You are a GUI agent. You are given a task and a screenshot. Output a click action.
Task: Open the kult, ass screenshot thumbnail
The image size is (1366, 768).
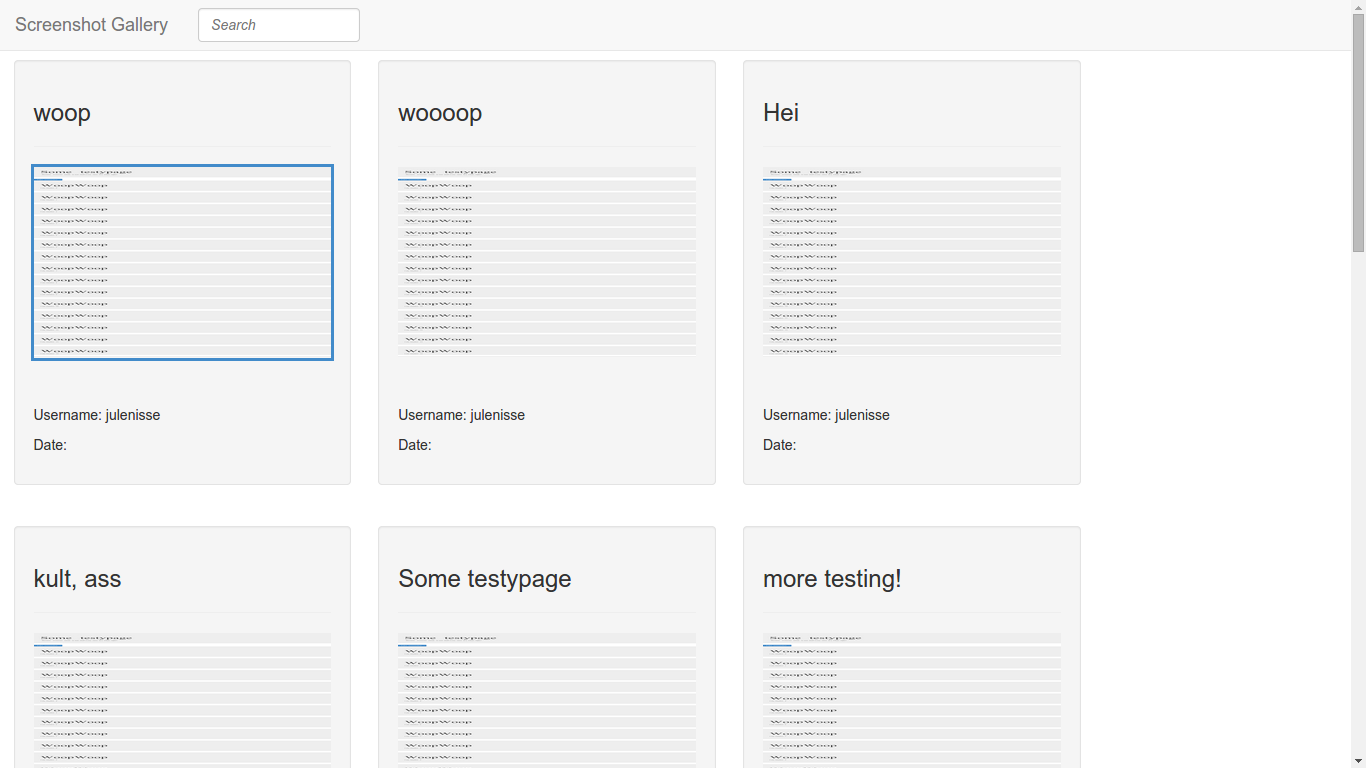pos(182,700)
